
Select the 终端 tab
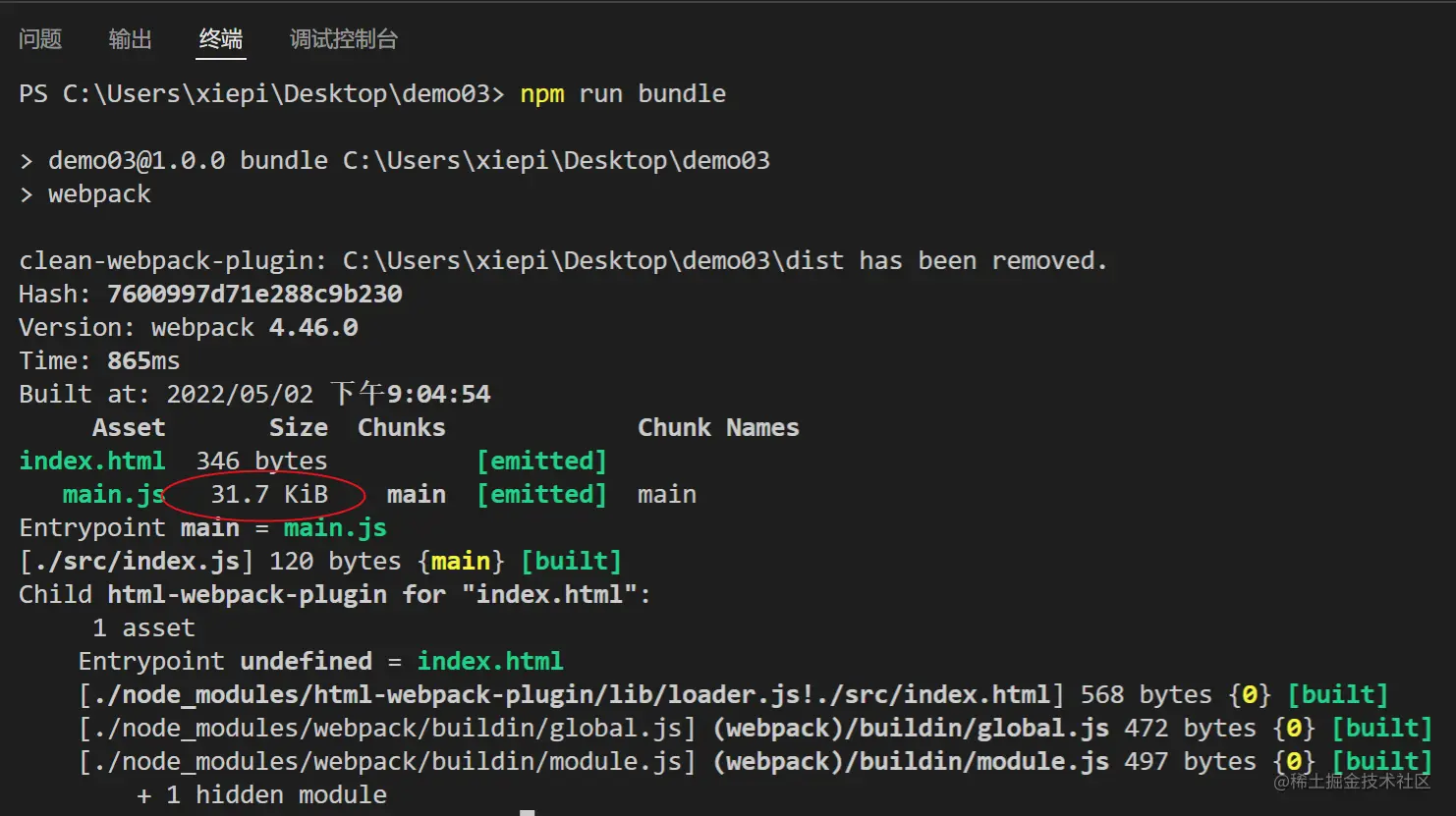coord(221,39)
